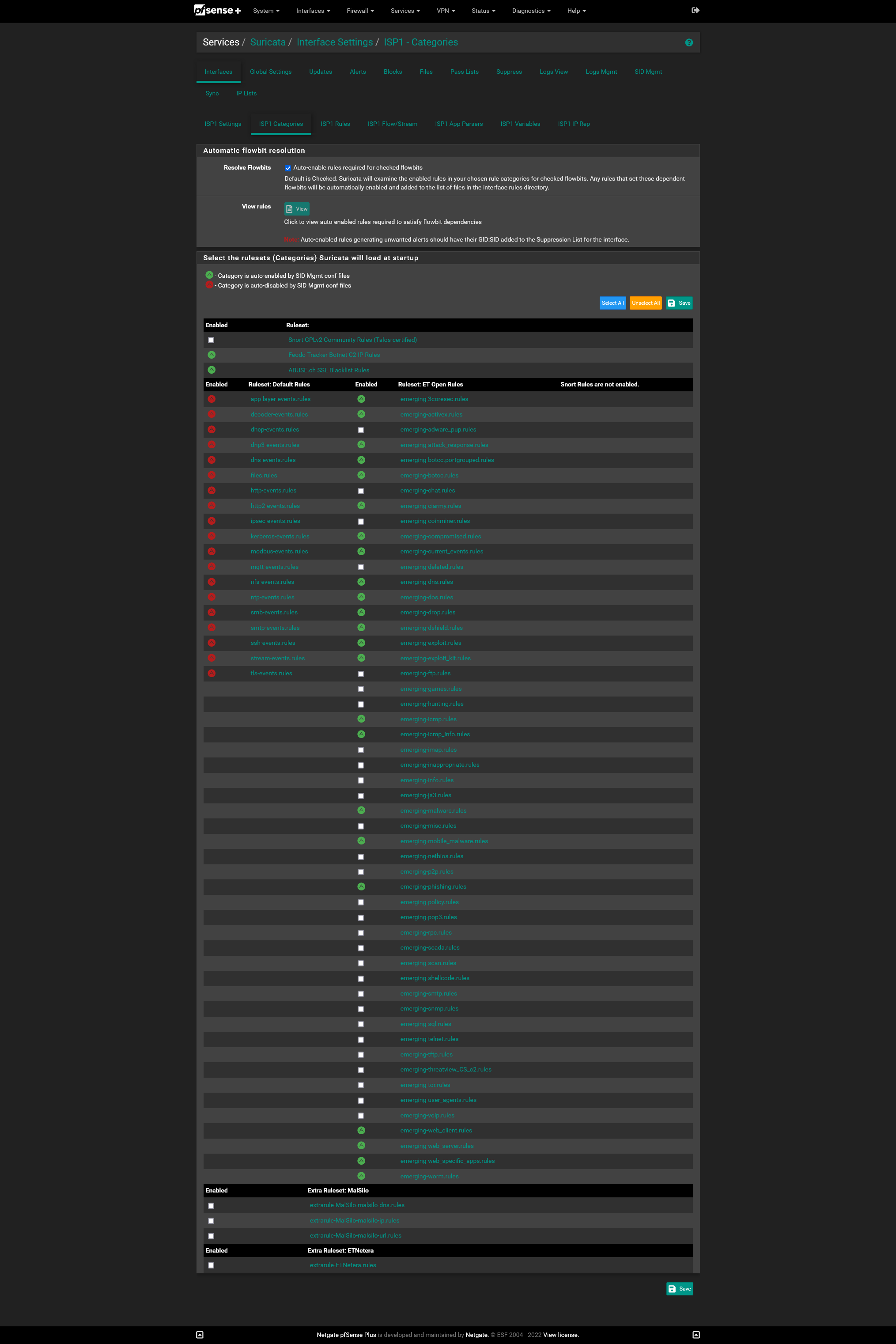The height and width of the screenshot is (1344, 896).
Task: Check the emerging-tor.rules checkbox
Action: (x=361, y=1085)
